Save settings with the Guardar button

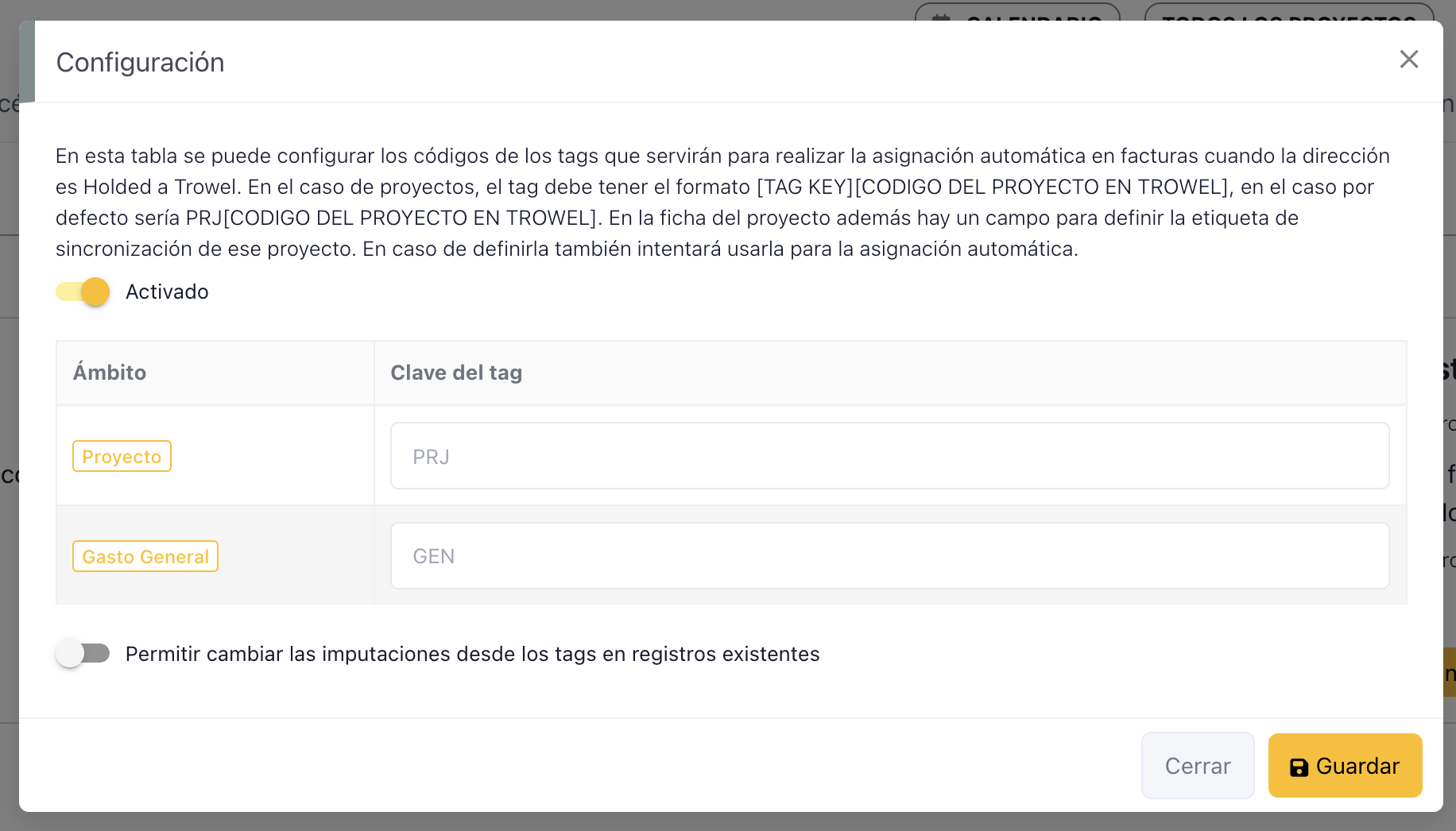pyautogui.click(x=1345, y=766)
